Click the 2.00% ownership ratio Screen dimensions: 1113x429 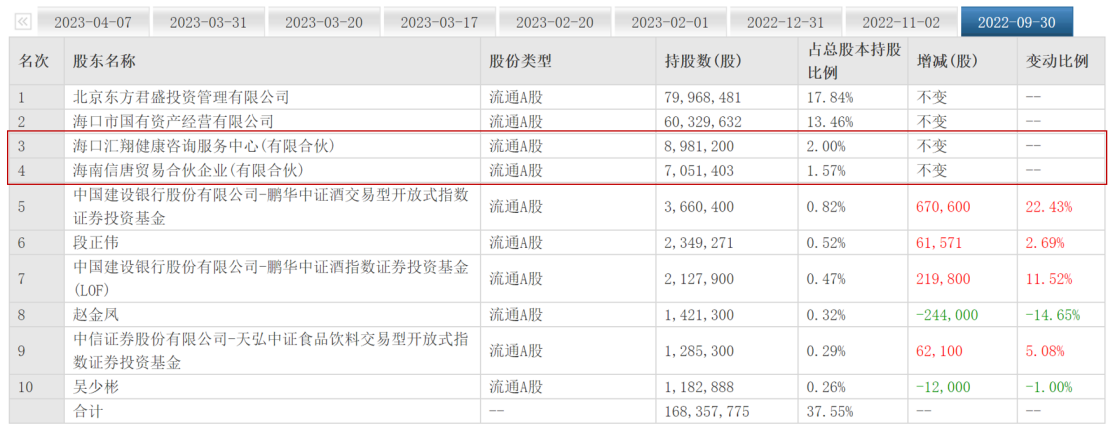coord(826,146)
